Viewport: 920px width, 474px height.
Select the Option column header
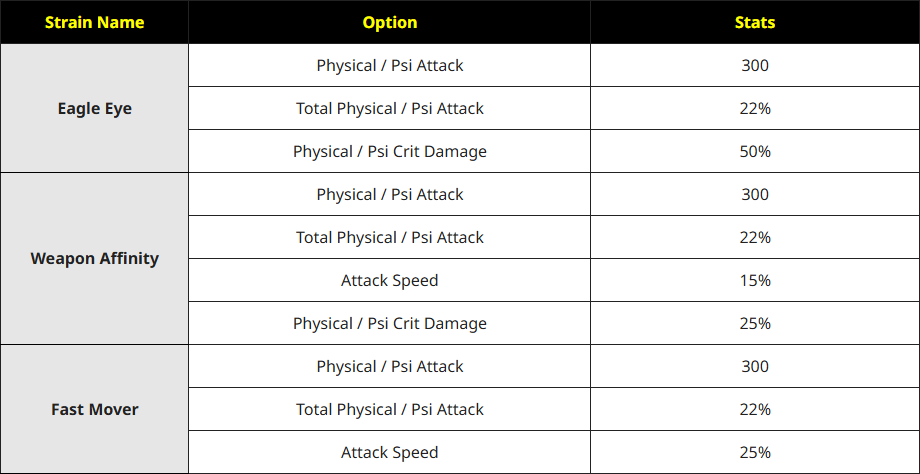(x=390, y=22)
